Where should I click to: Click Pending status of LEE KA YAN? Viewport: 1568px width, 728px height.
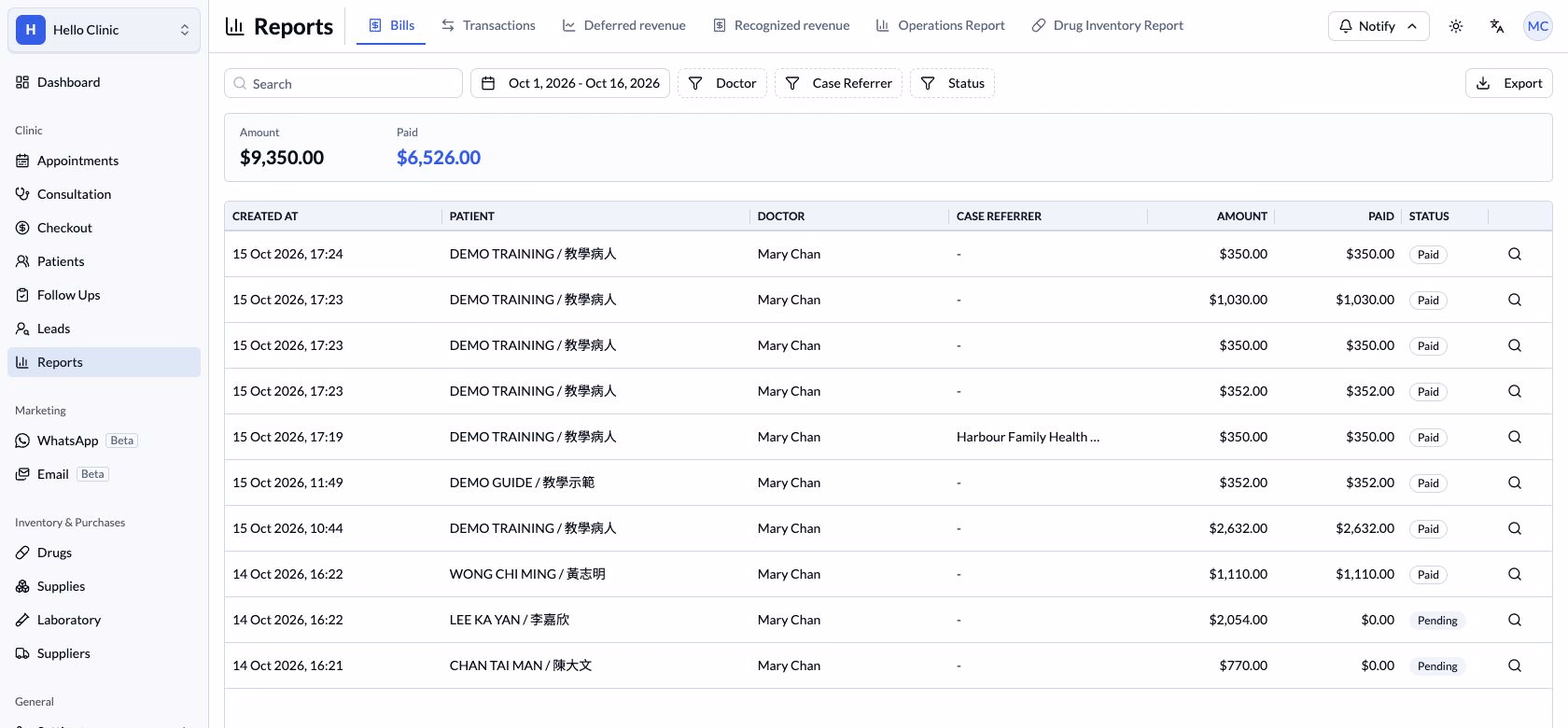1437,621
